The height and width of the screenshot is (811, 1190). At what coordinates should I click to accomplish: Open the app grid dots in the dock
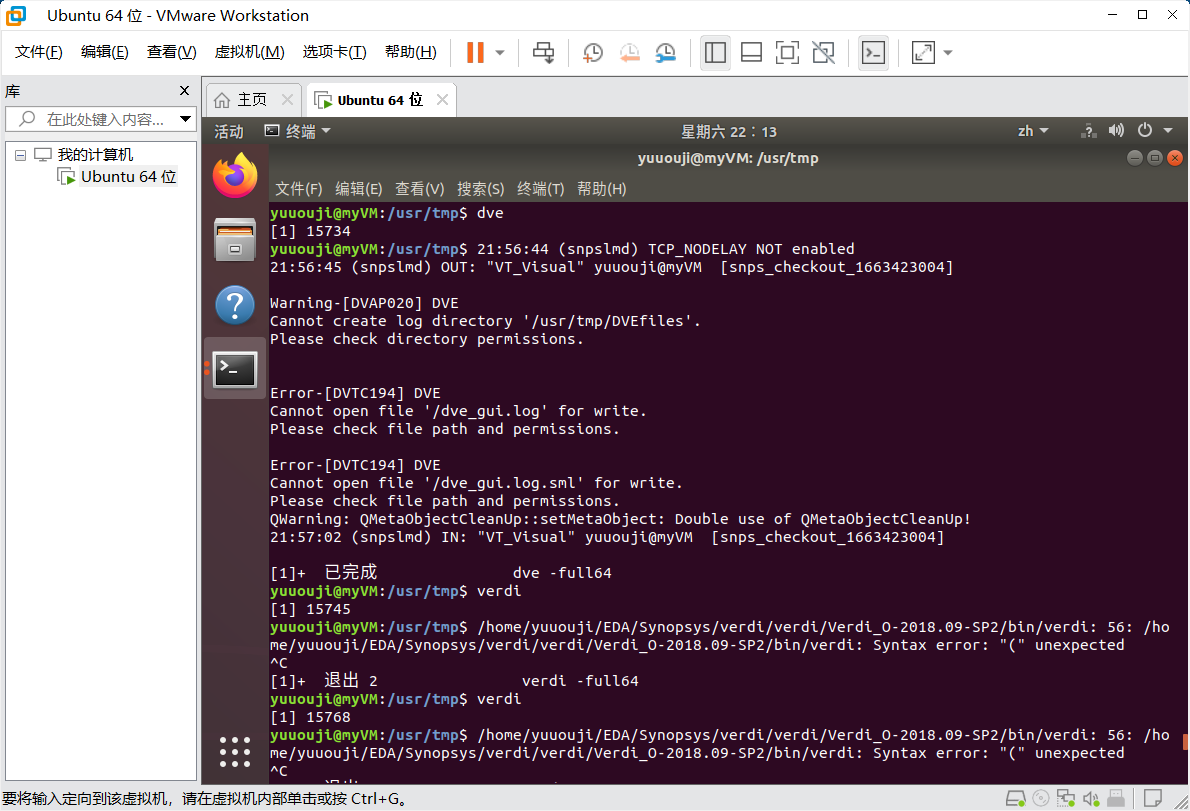coord(234,752)
